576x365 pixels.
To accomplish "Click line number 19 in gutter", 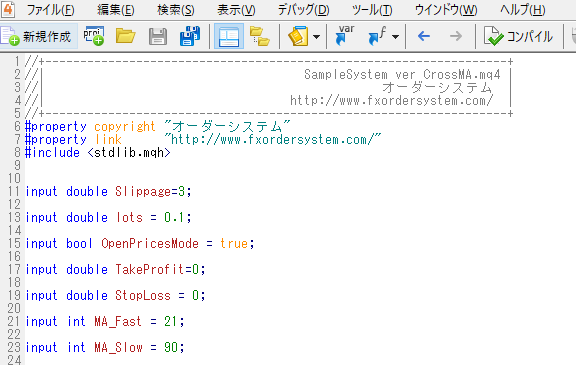I will pyautogui.click(x=14, y=296).
